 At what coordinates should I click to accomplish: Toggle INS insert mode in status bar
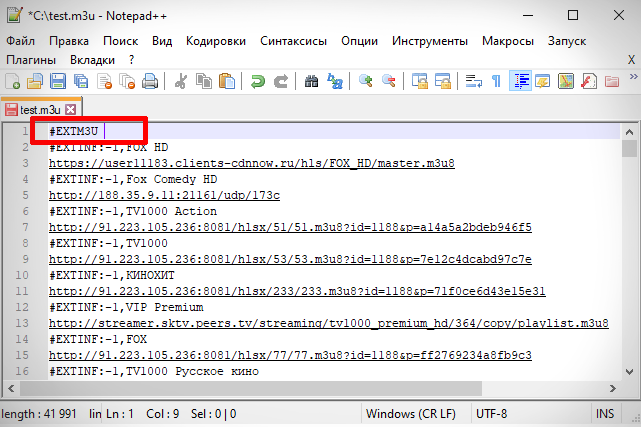pyautogui.click(x=605, y=414)
